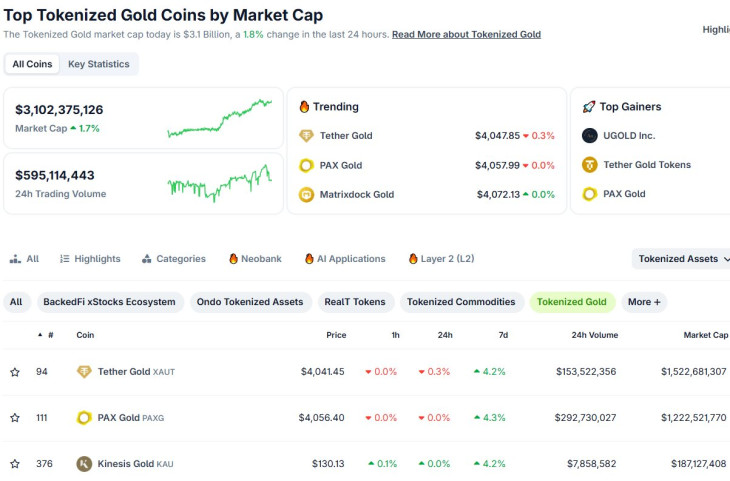Click the Market Cap sparkline chart

(220, 117)
